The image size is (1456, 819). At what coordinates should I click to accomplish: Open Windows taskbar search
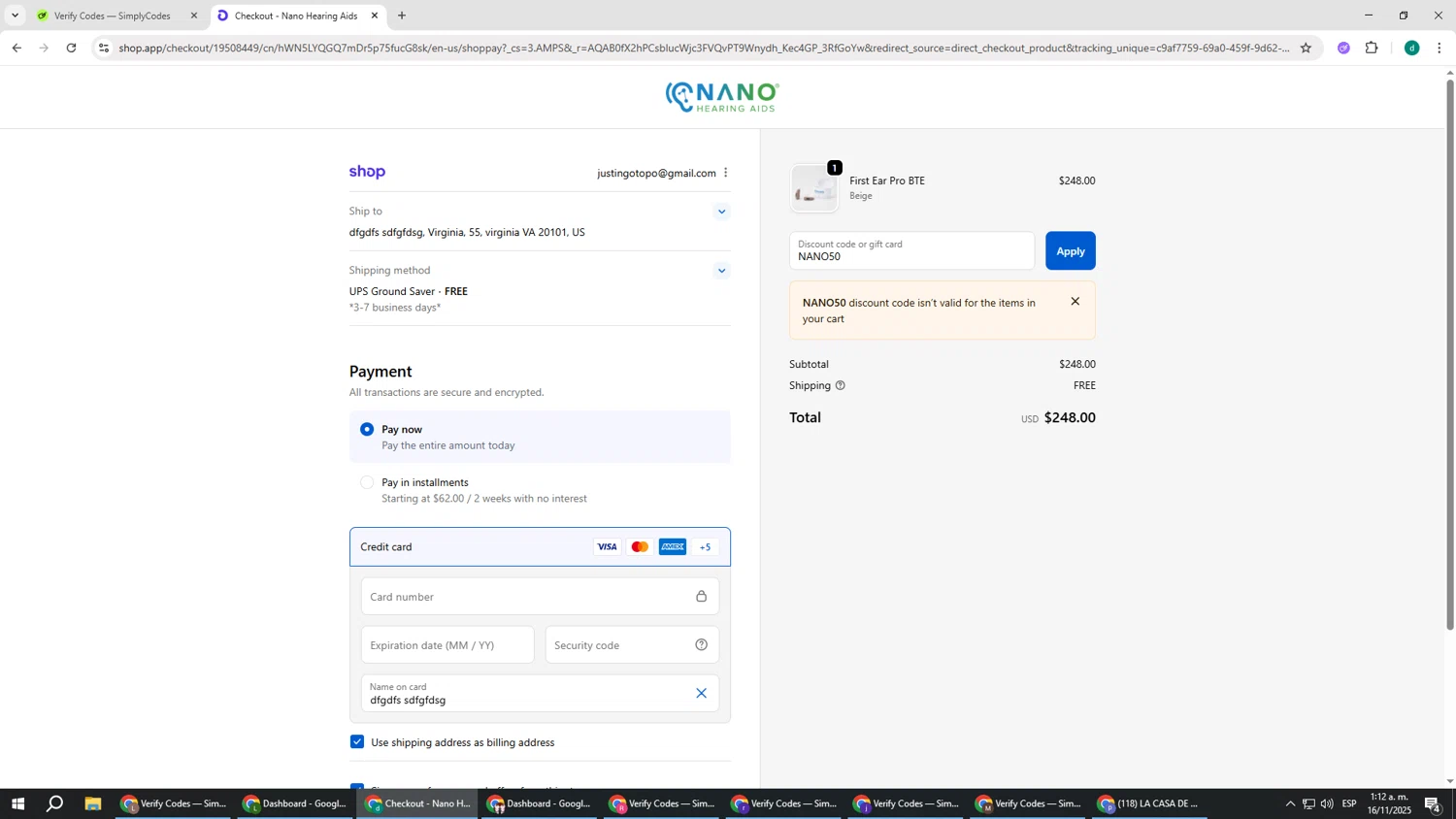55,803
